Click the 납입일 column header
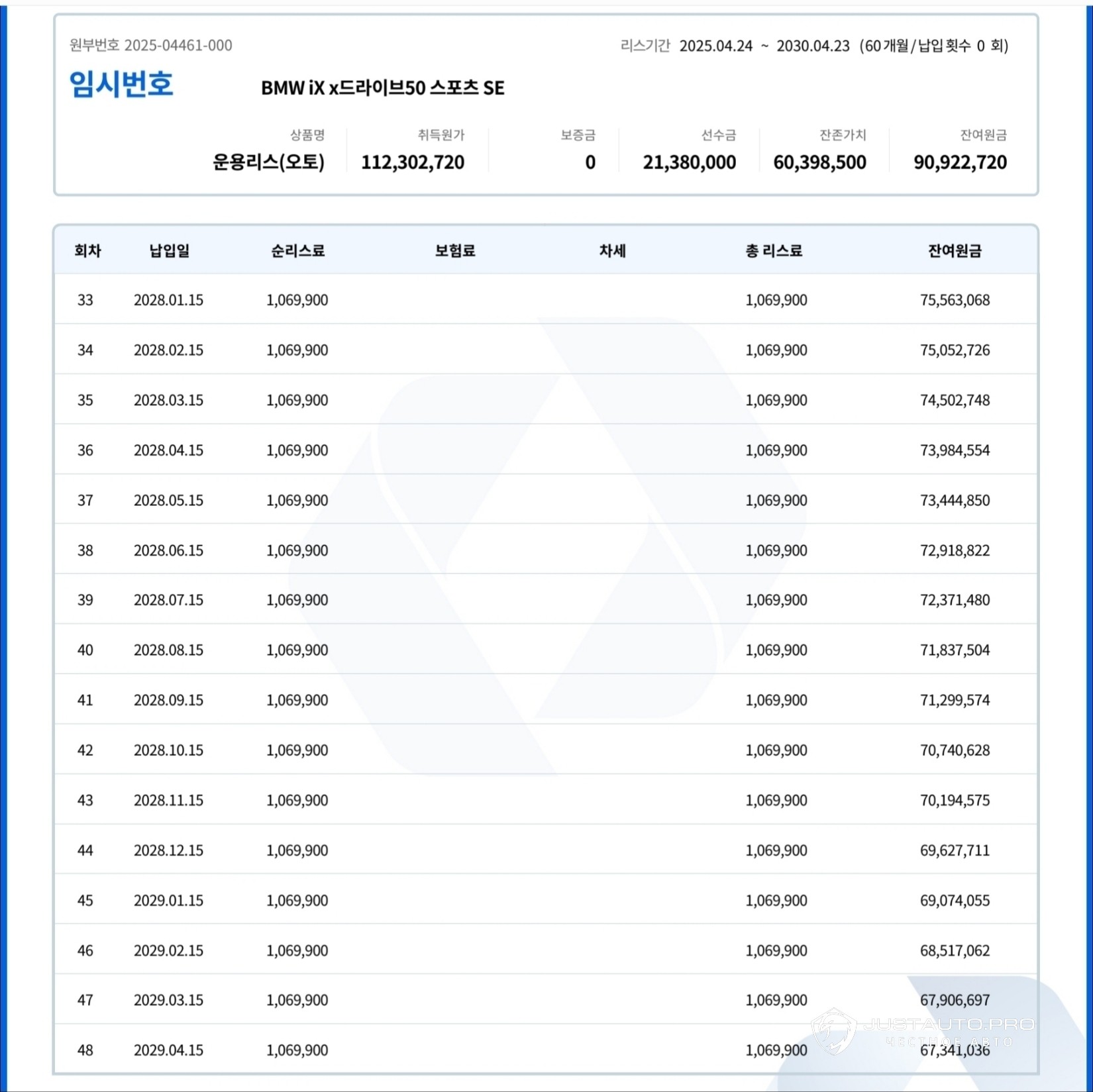The height and width of the screenshot is (1092, 1093). [x=170, y=251]
